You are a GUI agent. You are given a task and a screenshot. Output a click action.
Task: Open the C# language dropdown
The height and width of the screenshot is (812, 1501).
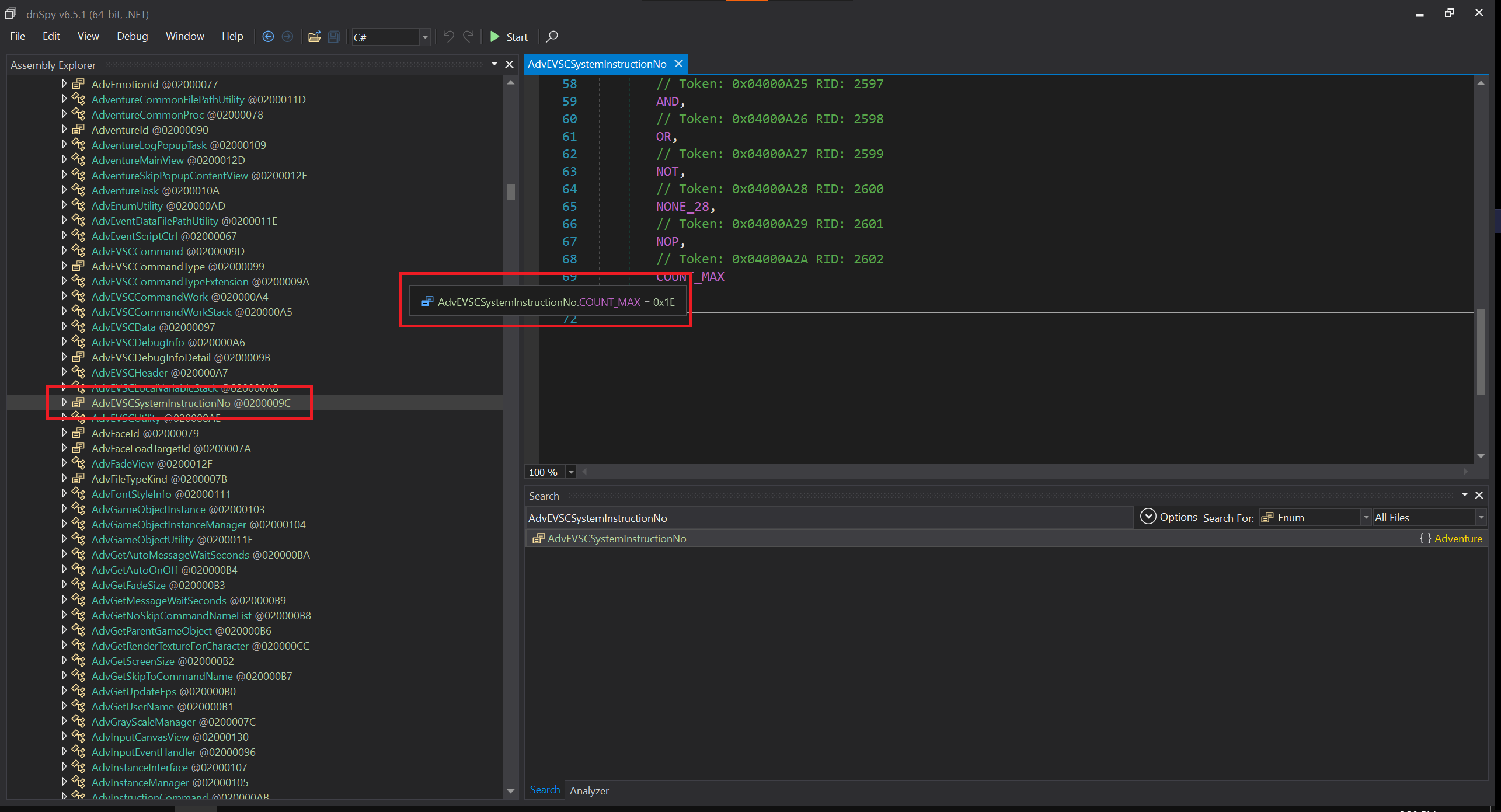(425, 37)
